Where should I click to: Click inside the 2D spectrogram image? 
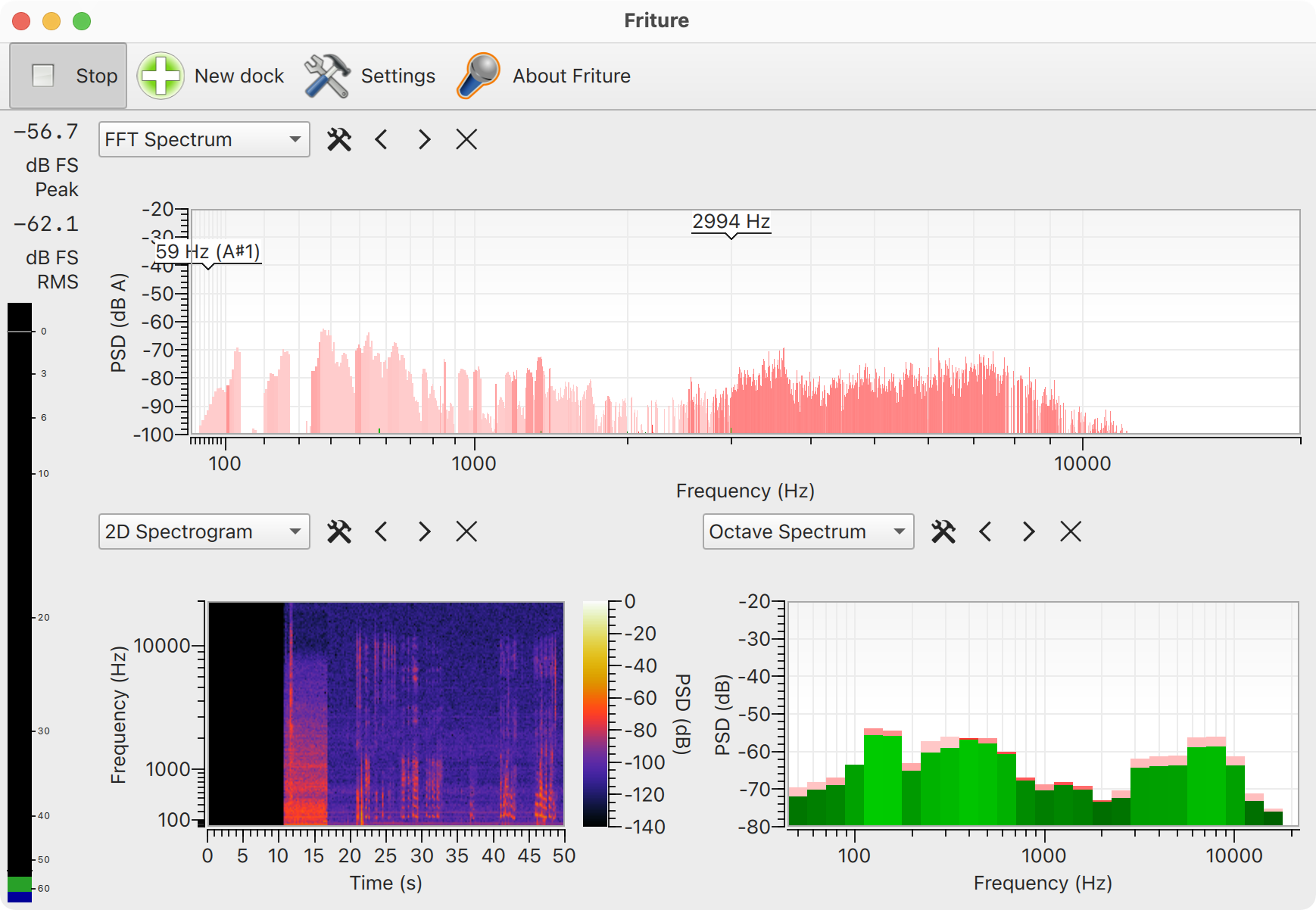point(386,713)
